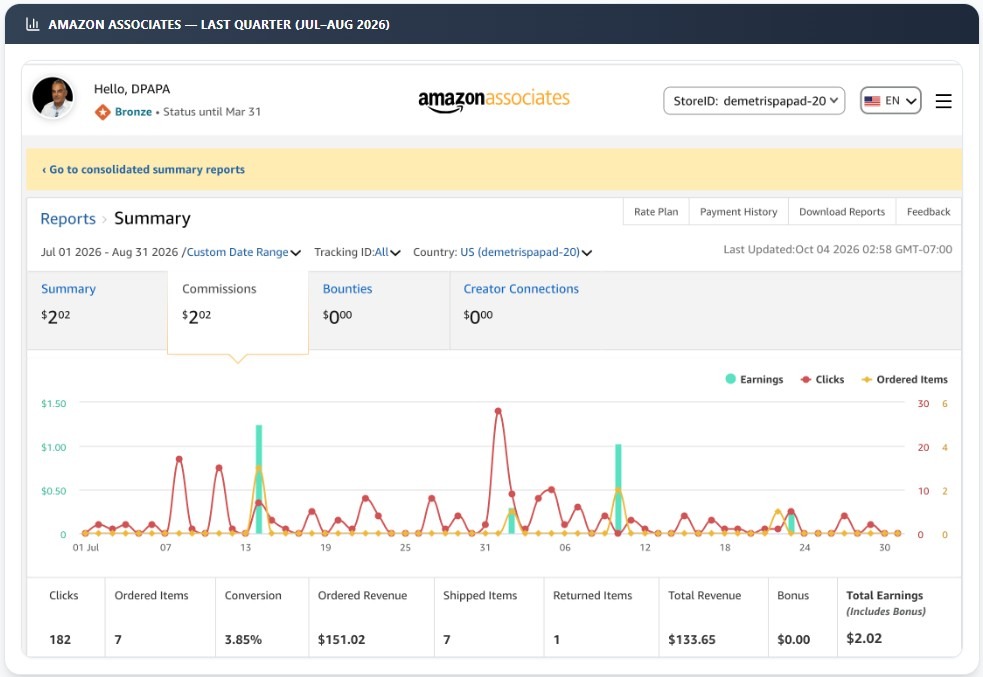Click the Conversion value 3.85%
This screenshot has height=677, width=983.
pos(243,639)
